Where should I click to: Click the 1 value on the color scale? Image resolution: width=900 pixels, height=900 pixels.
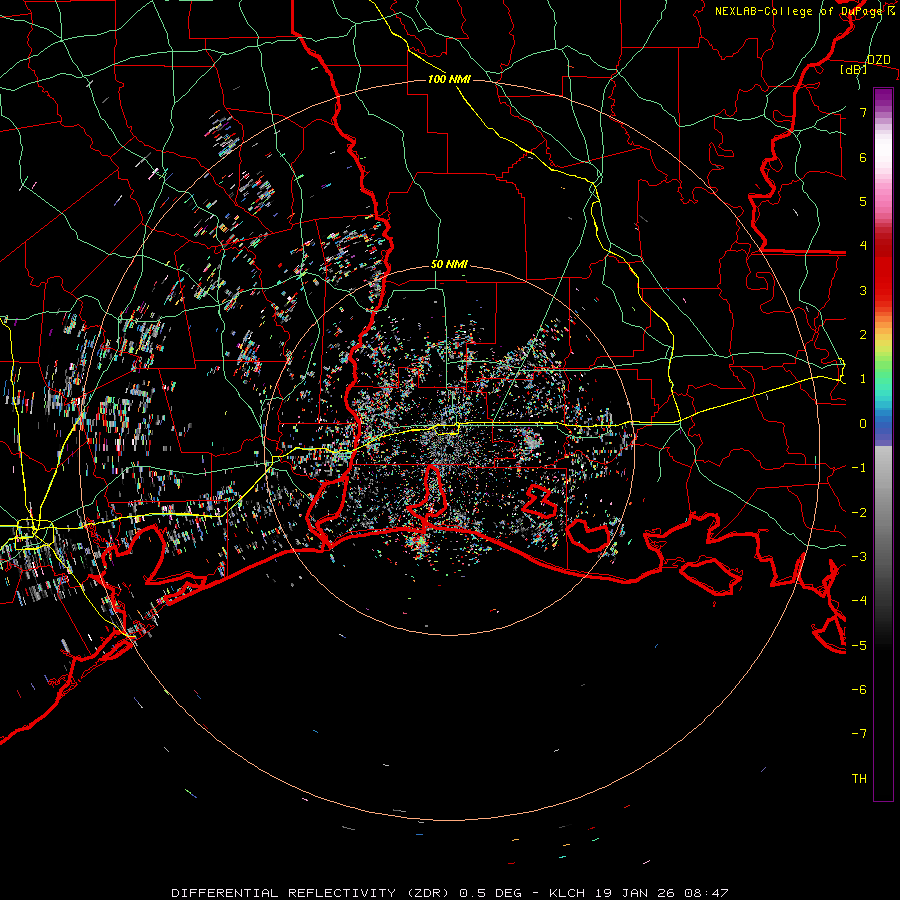click(863, 379)
